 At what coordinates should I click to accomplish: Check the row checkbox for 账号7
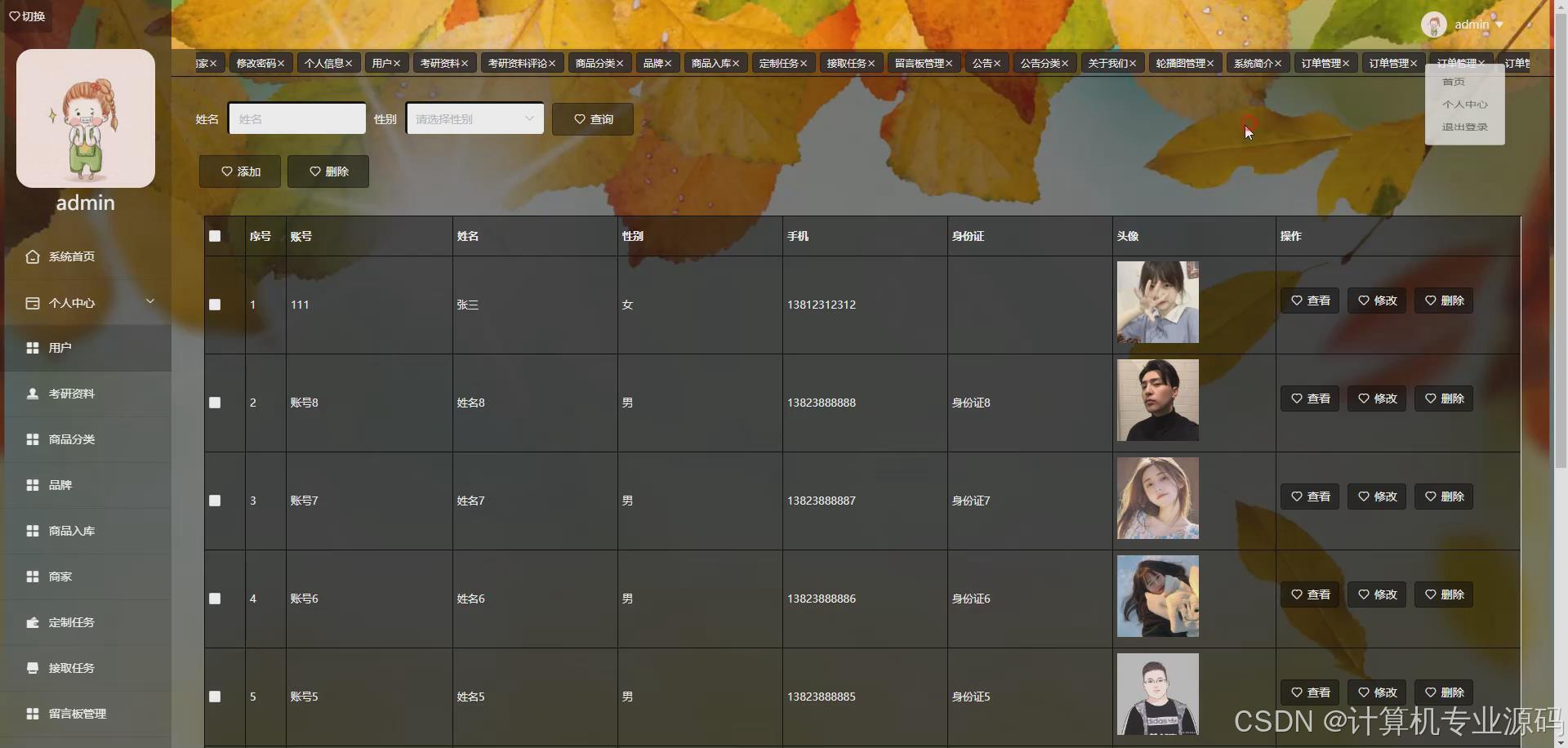pyautogui.click(x=215, y=501)
